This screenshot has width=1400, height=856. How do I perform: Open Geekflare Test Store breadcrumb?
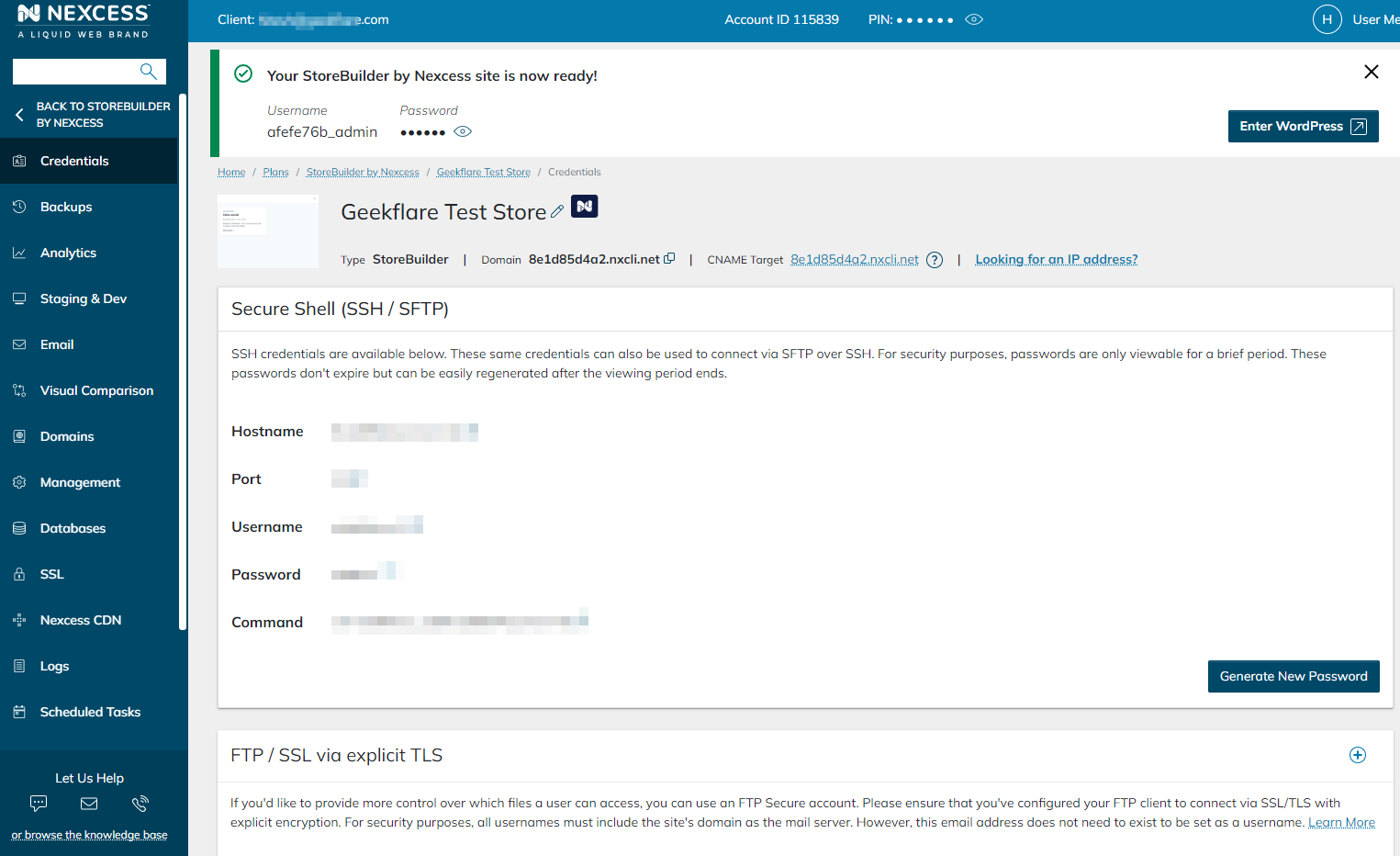(484, 172)
